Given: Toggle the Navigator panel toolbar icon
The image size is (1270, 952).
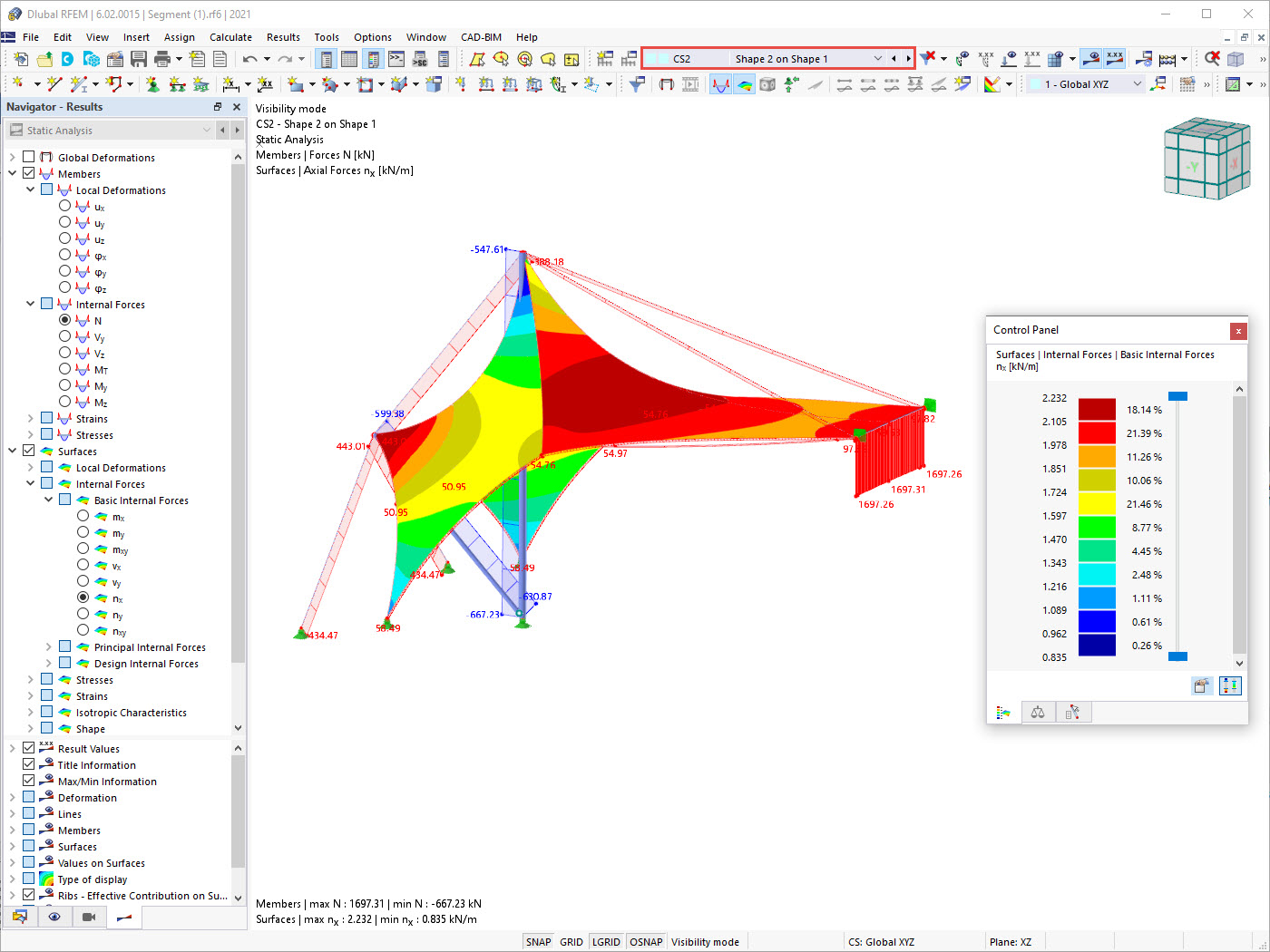Looking at the screenshot, I should 326,59.
